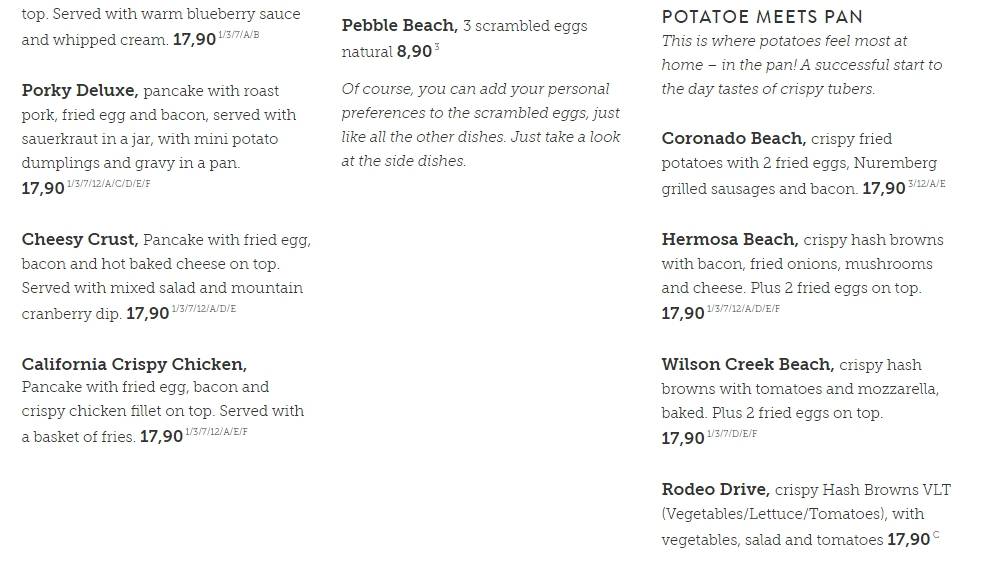This screenshot has height=581, width=1004.
Task: Select the italic text about crispy tubers
Action: 802,65
